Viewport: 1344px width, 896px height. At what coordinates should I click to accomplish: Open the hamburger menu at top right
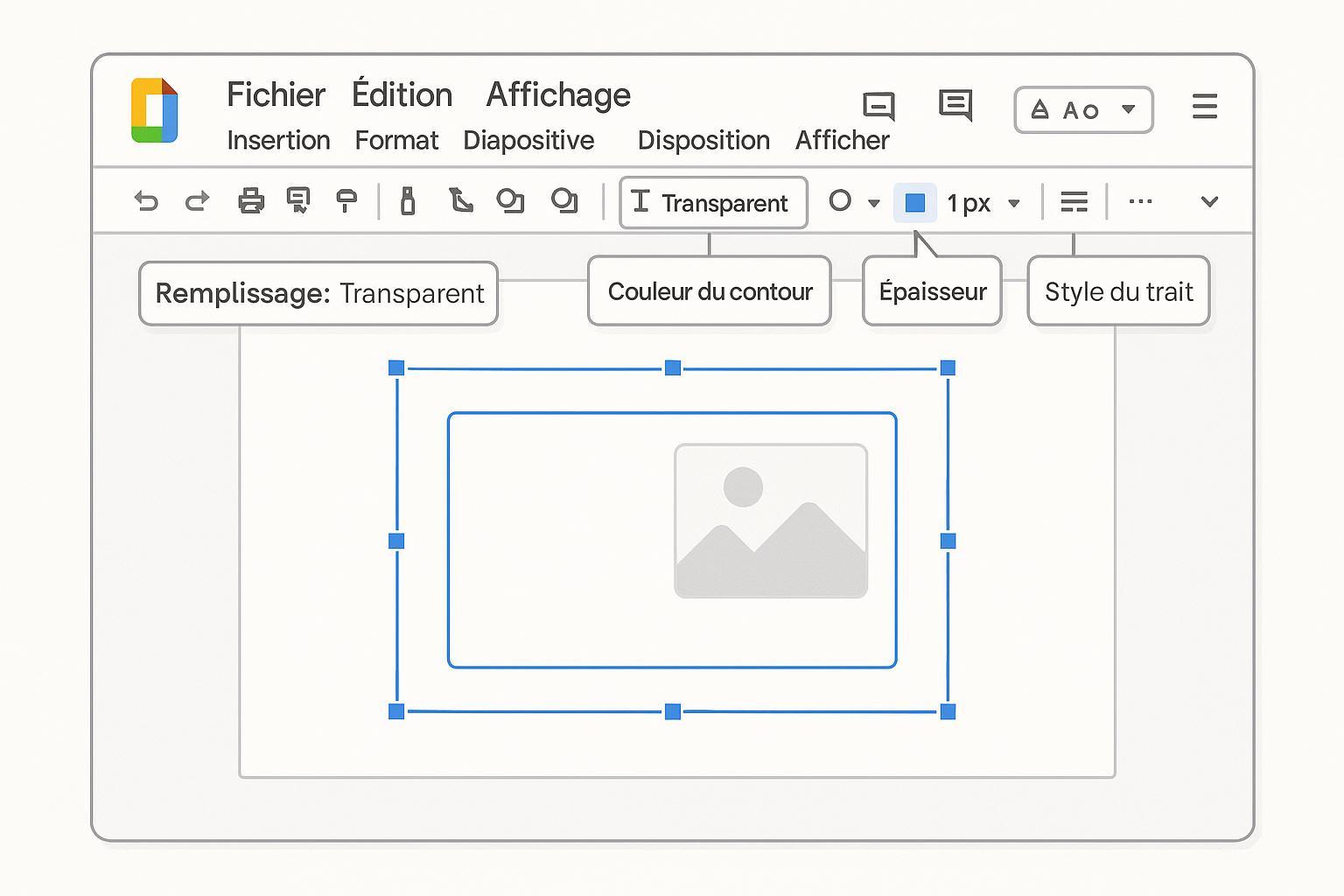[1204, 107]
